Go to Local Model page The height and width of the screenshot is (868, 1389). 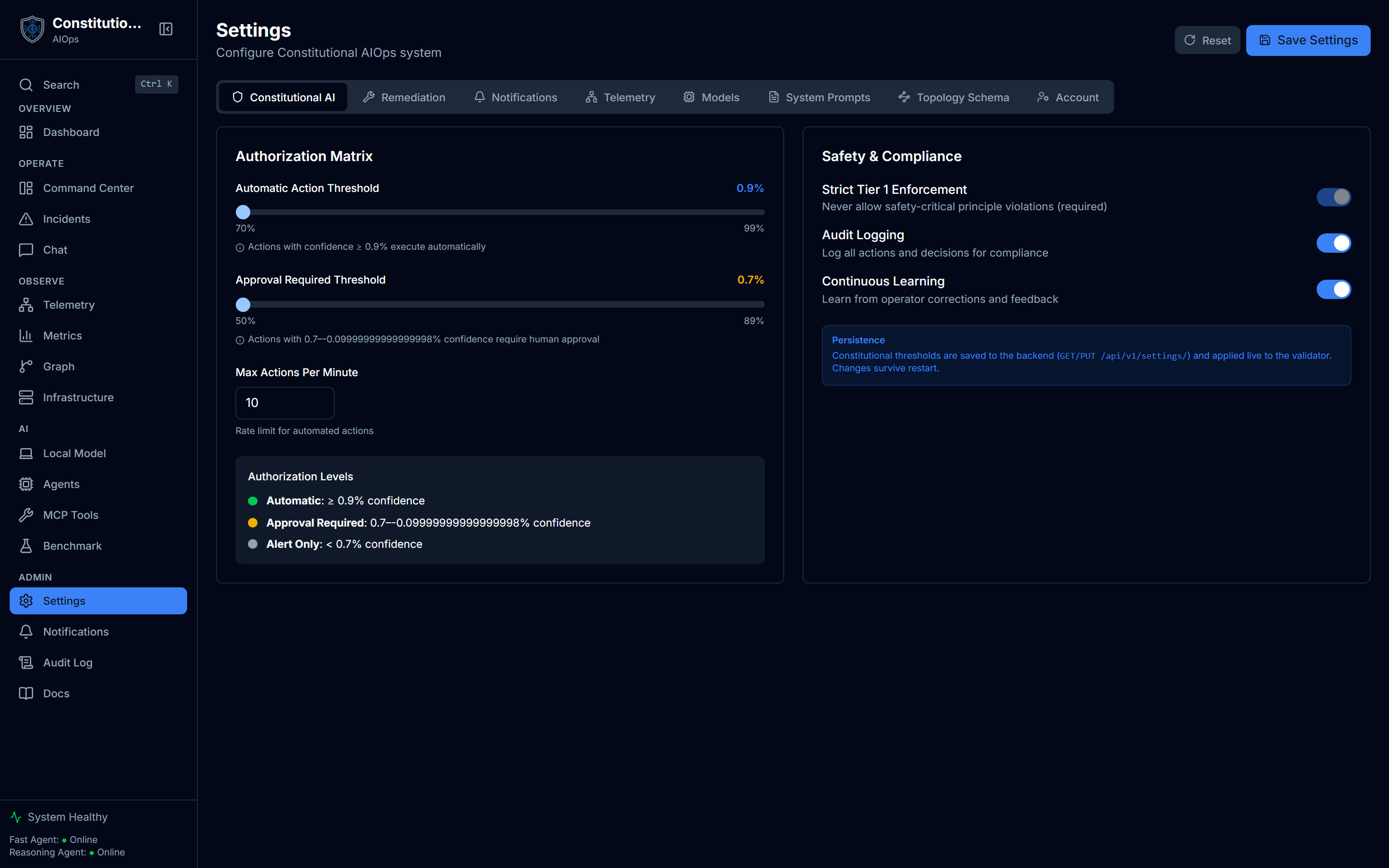click(98, 453)
